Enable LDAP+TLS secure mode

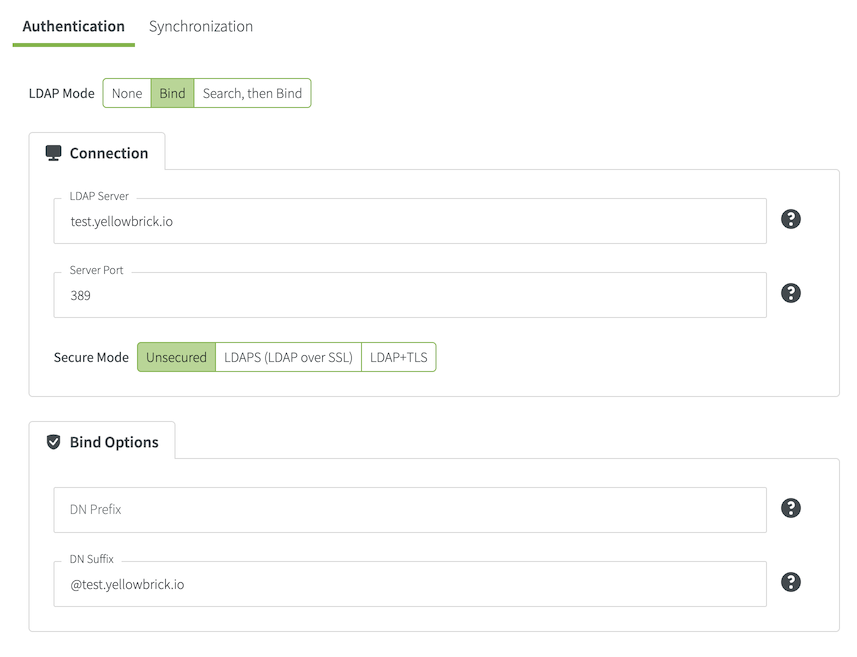click(x=398, y=357)
